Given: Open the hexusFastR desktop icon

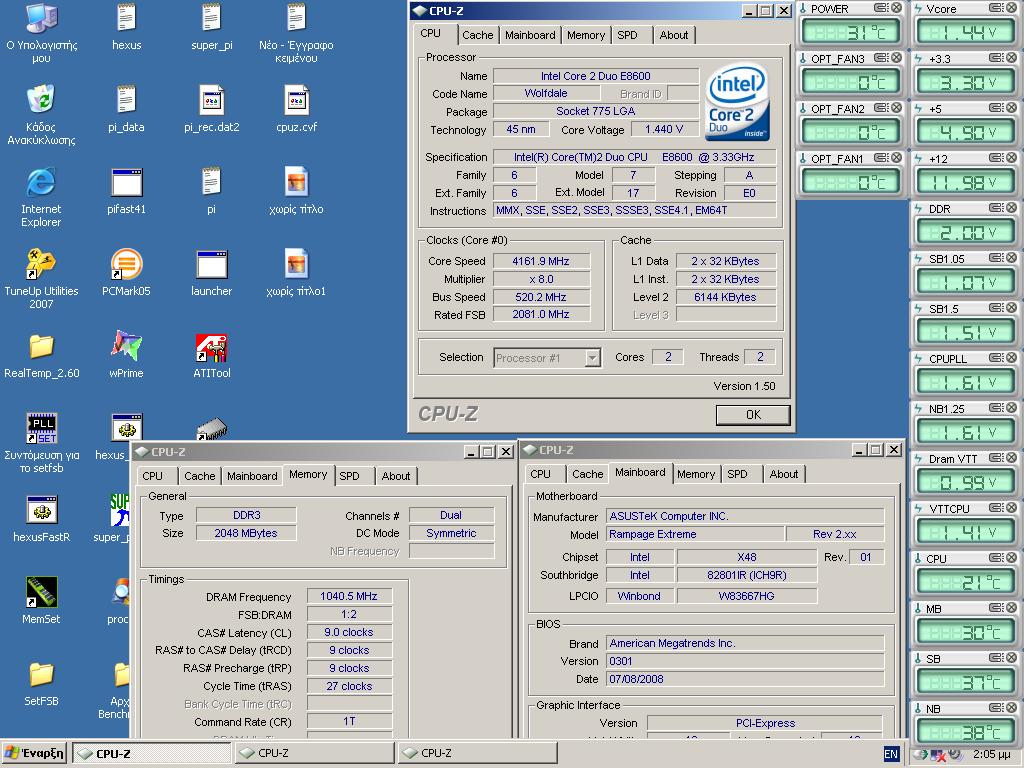Looking at the screenshot, I should tap(41, 510).
